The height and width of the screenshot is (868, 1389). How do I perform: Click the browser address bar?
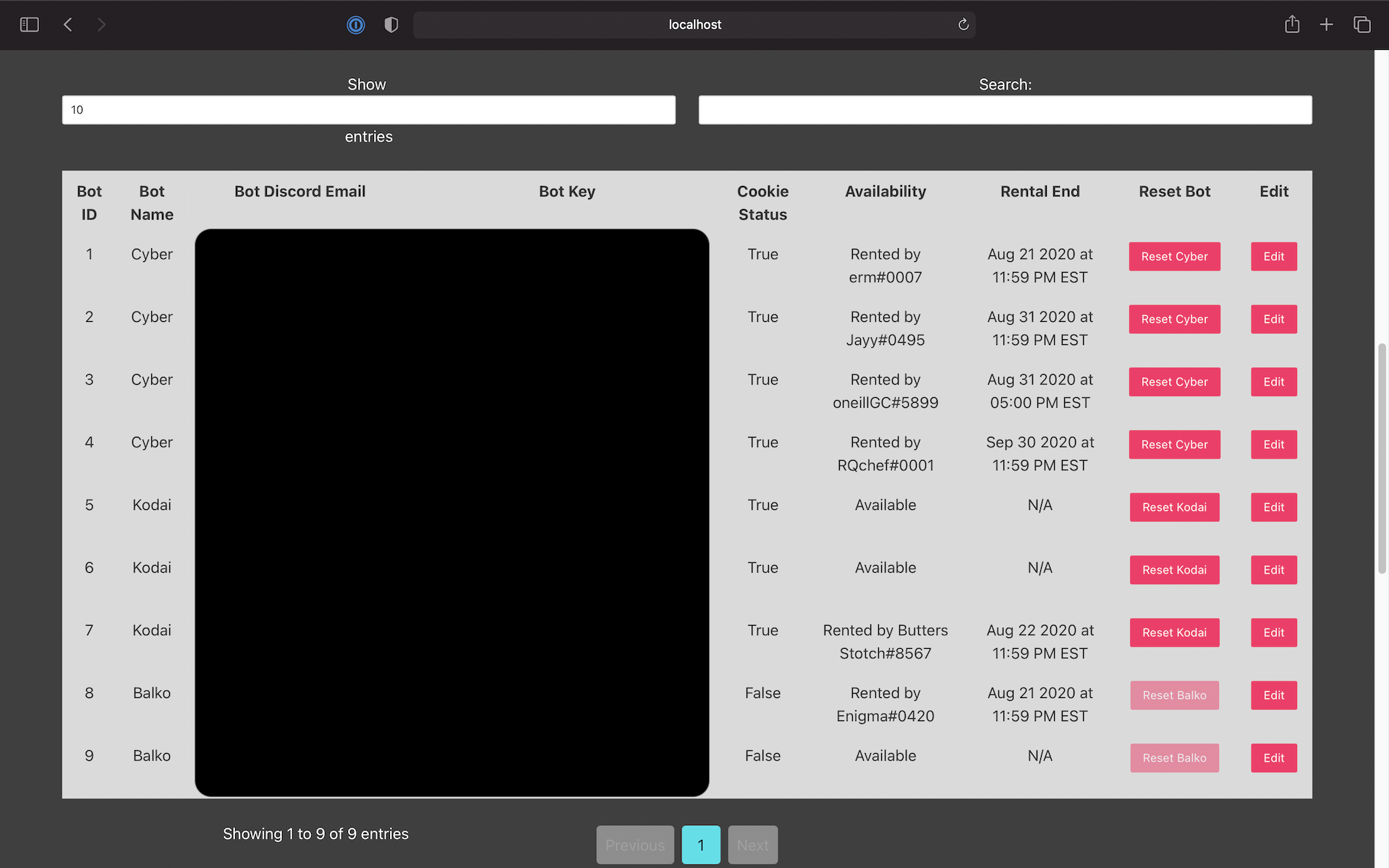point(694,24)
